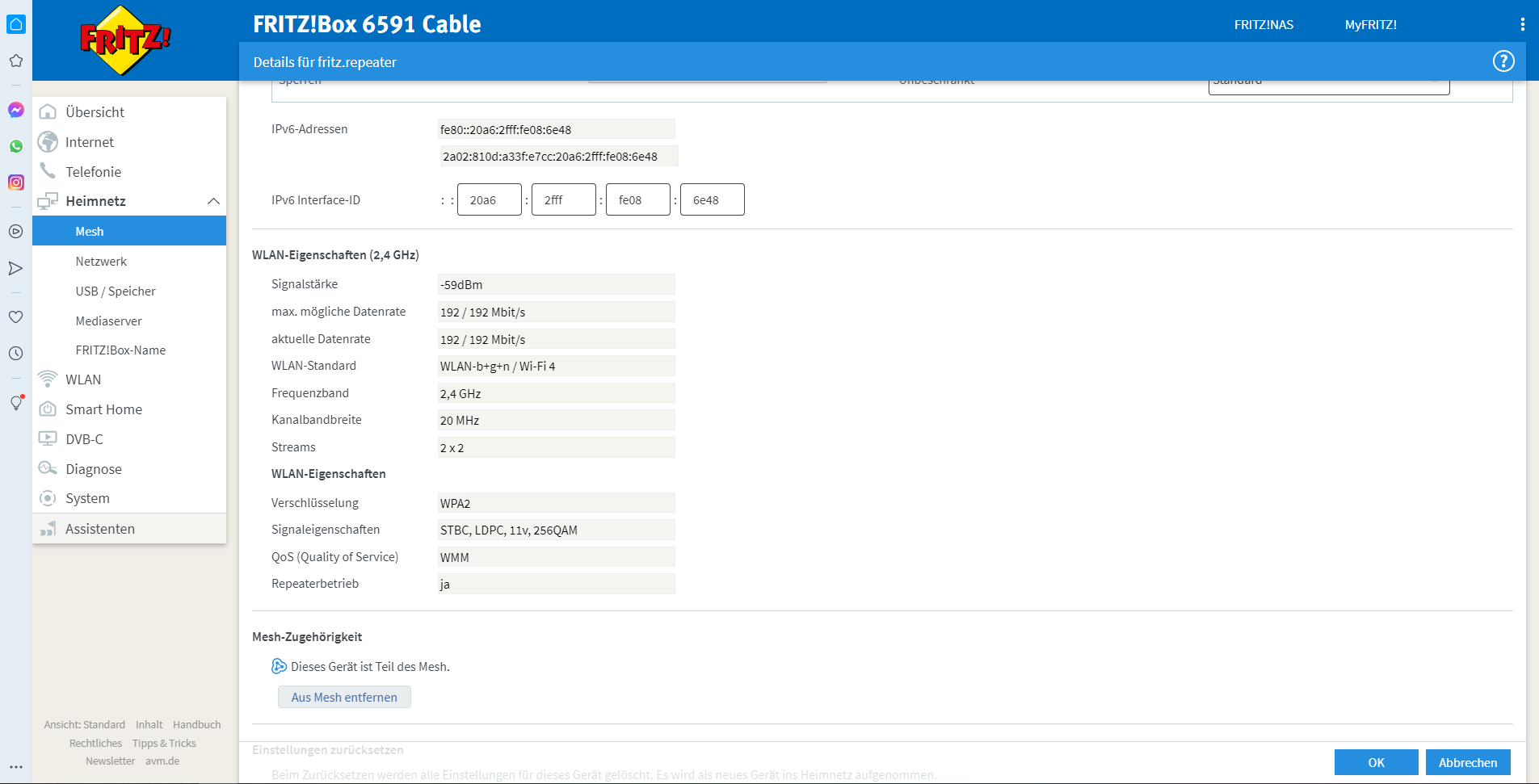Select the Mesh submenu item
This screenshot has height=784, width=1539.
[x=129, y=231]
